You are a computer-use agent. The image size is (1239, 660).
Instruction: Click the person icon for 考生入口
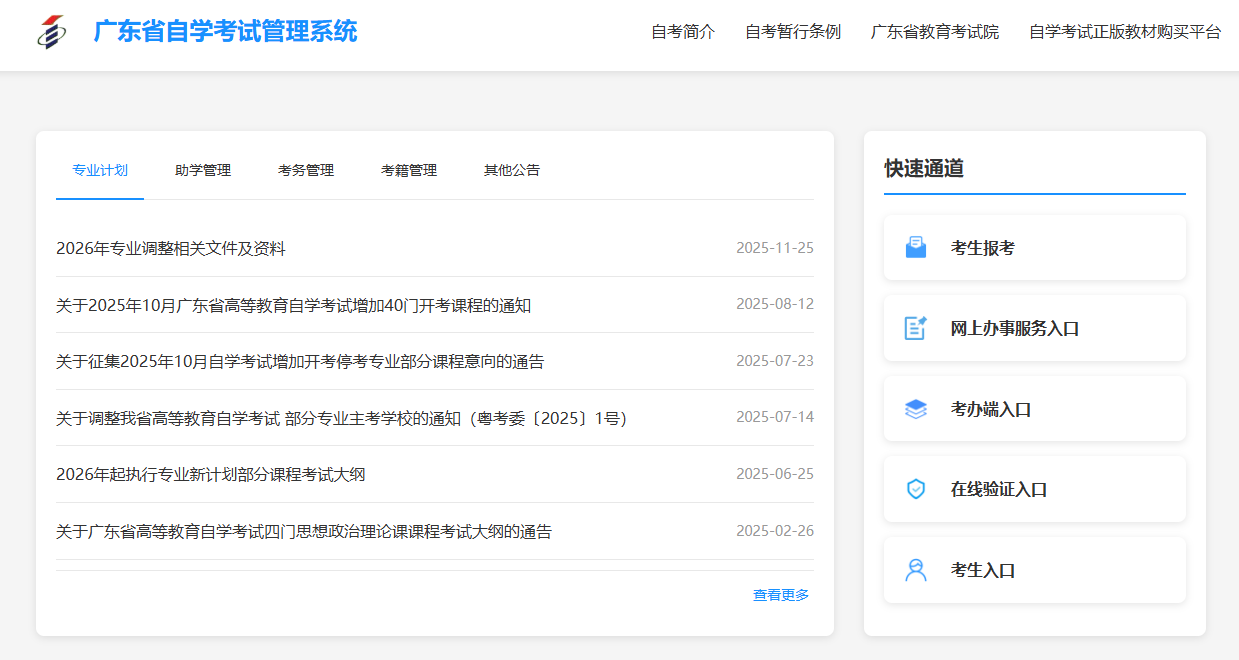[x=915, y=570]
